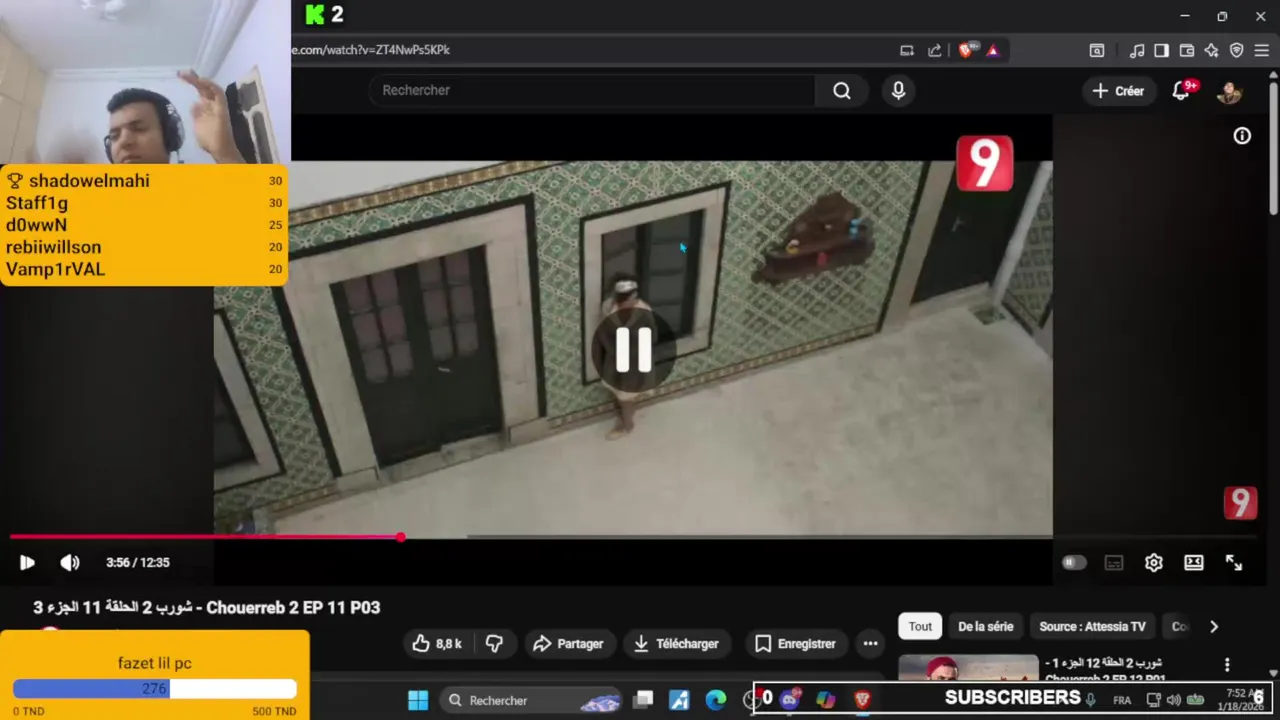
Task: Click the Télécharger download button
Action: 676,644
